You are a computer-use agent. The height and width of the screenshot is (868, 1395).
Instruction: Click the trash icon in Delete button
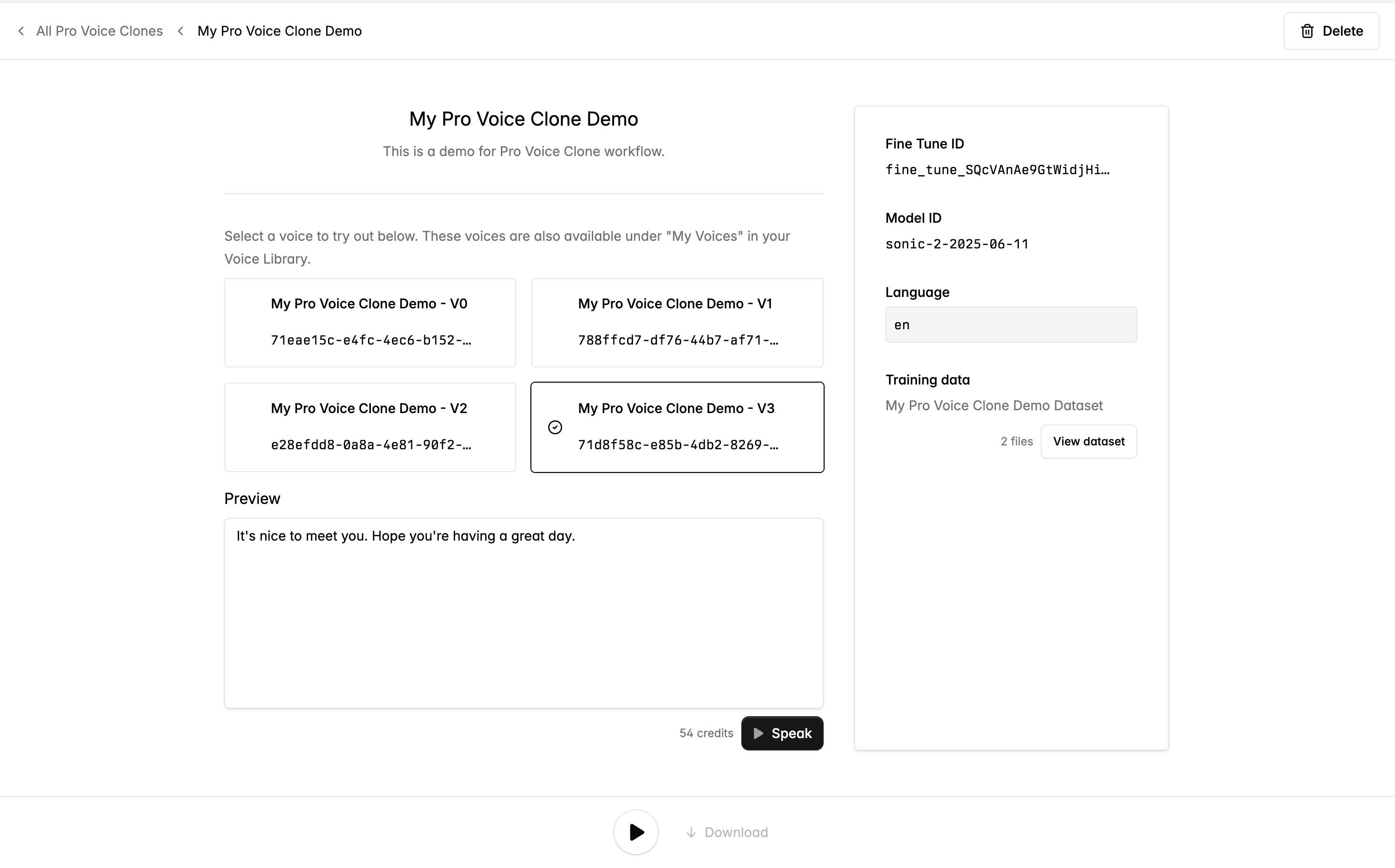coord(1307,31)
